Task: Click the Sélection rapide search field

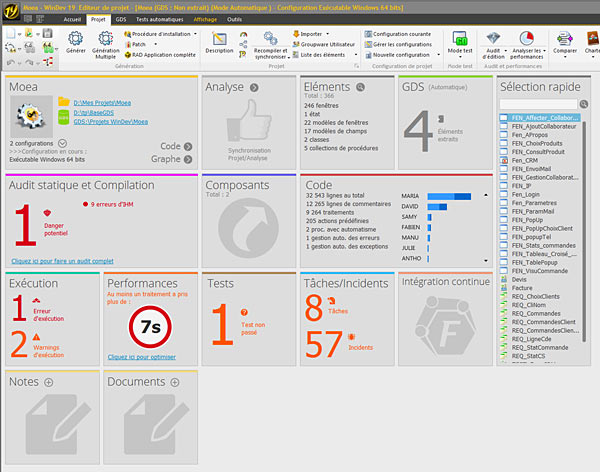Action: coord(537,104)
